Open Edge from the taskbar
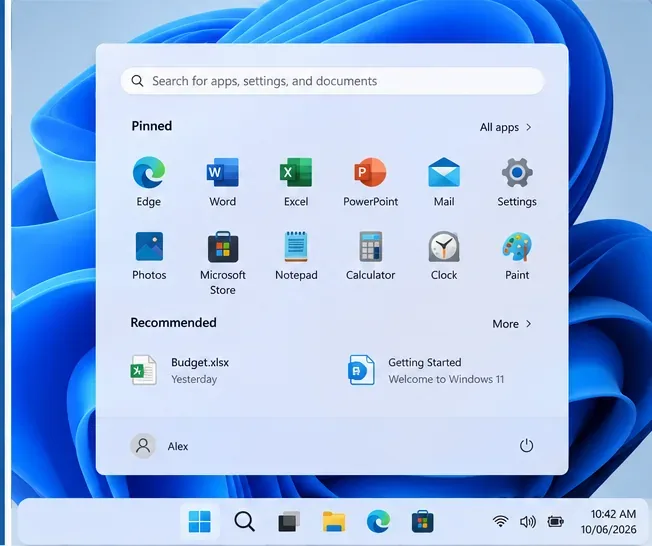The image size is (652, 546). coord(378,521)
